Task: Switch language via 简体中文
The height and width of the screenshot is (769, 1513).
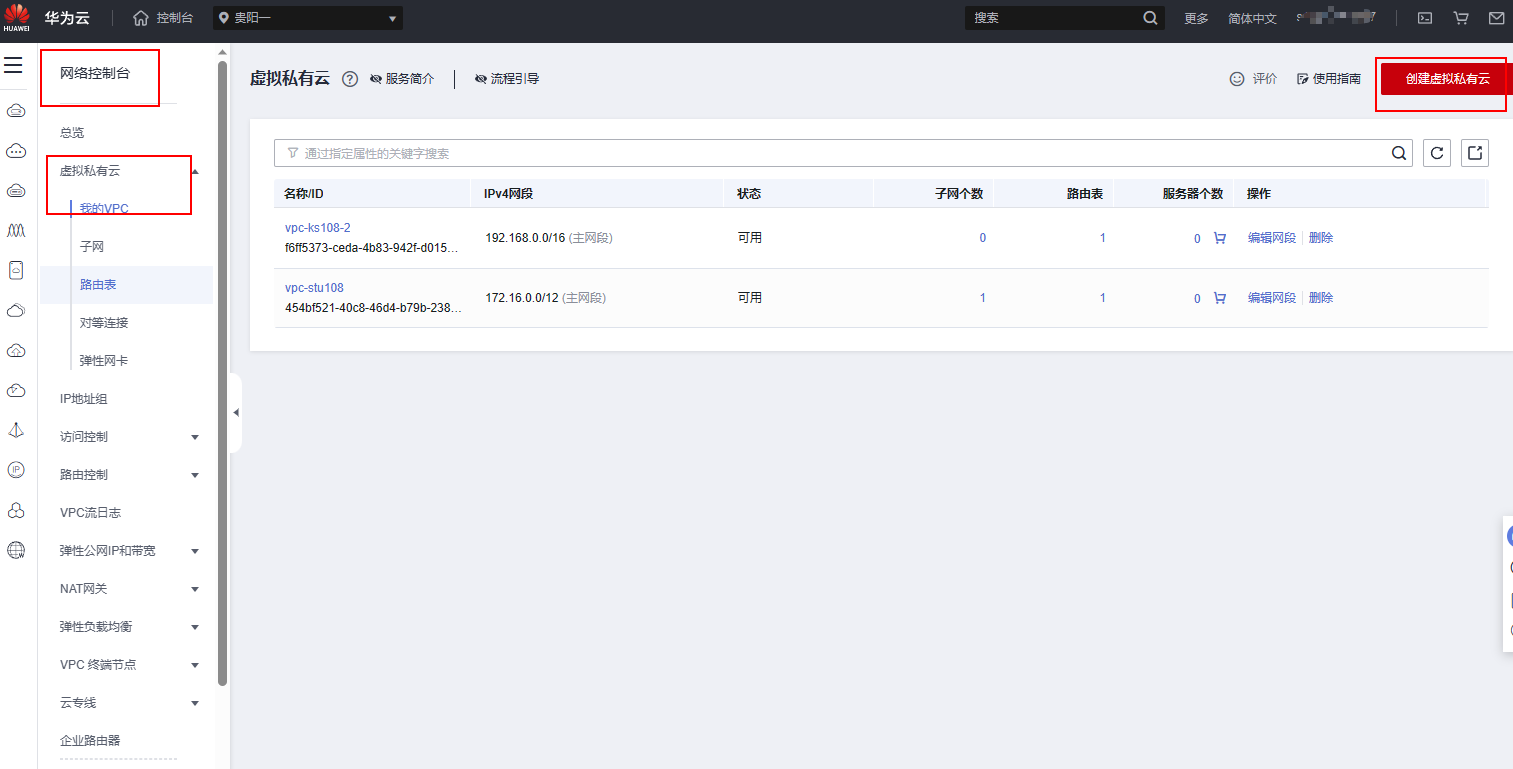Action: click(1252, 18)
